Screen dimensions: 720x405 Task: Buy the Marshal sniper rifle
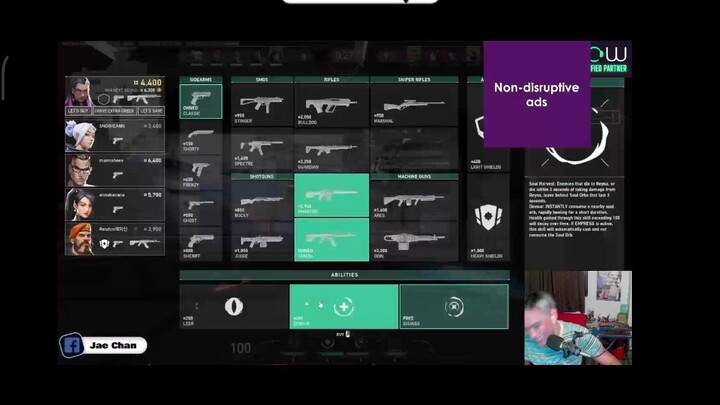[414, 105]
